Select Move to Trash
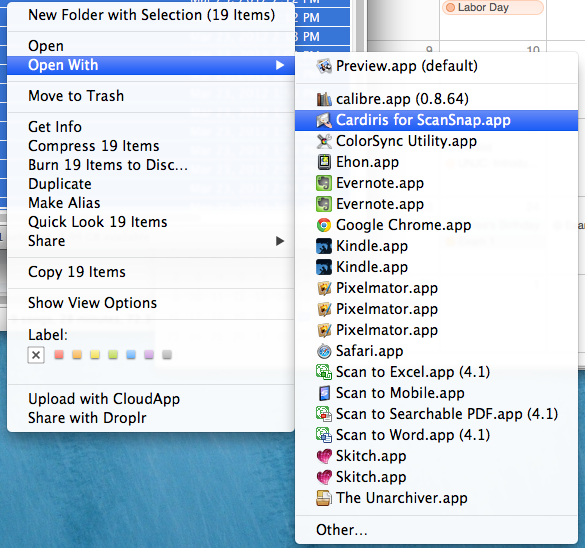Image resolution: width=585 pixels, height=548 pixels. pos(151,96)
